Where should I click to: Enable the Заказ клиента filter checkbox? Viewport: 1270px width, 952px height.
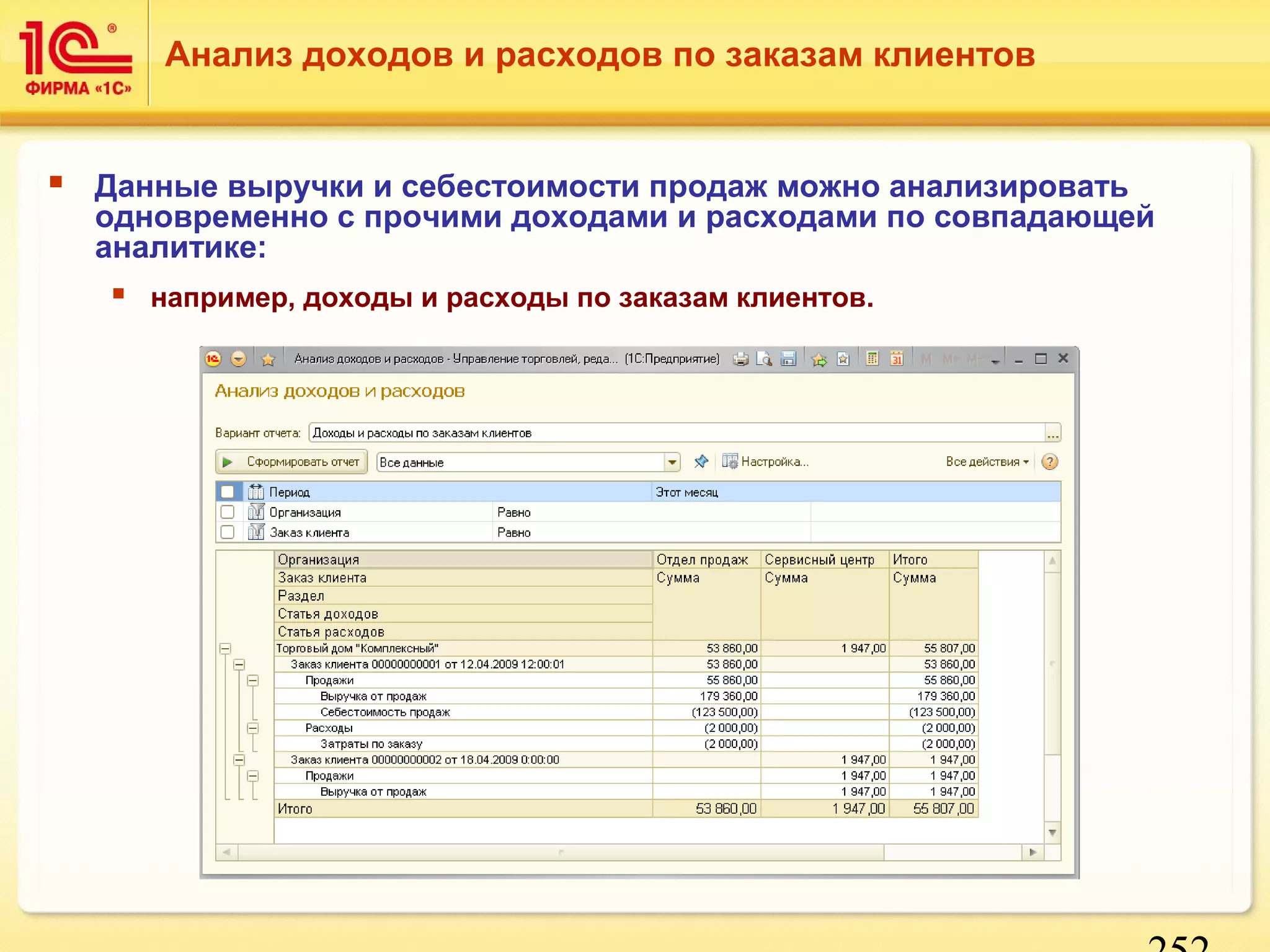[x=228, y=532]
